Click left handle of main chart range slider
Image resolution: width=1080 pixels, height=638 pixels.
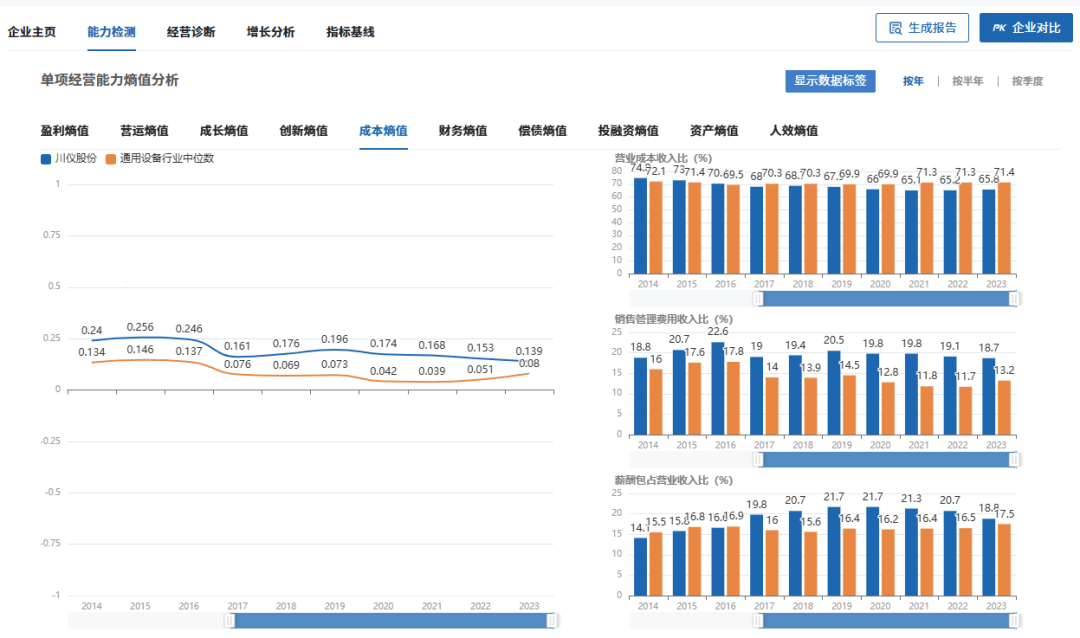click(x=230, y=621)
